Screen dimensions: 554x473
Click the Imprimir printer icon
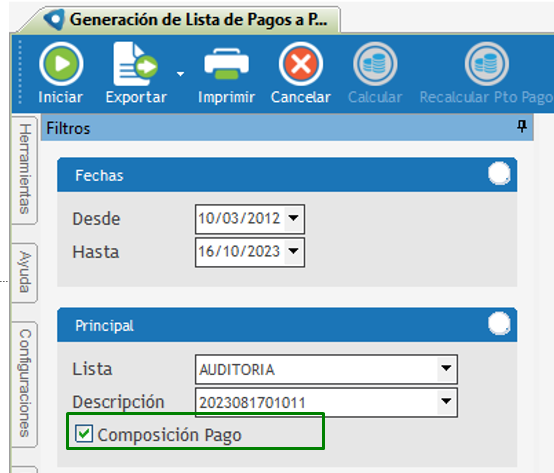click(x=226, y=64)
